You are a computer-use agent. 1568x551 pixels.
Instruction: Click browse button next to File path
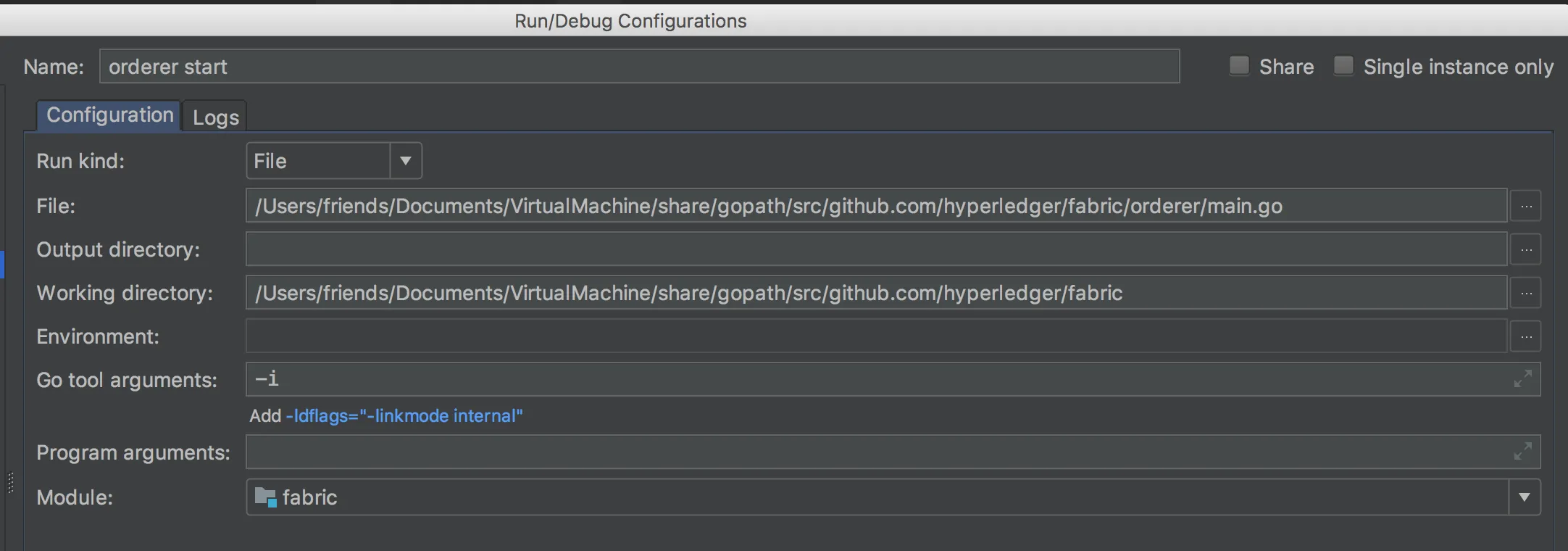1525,207
